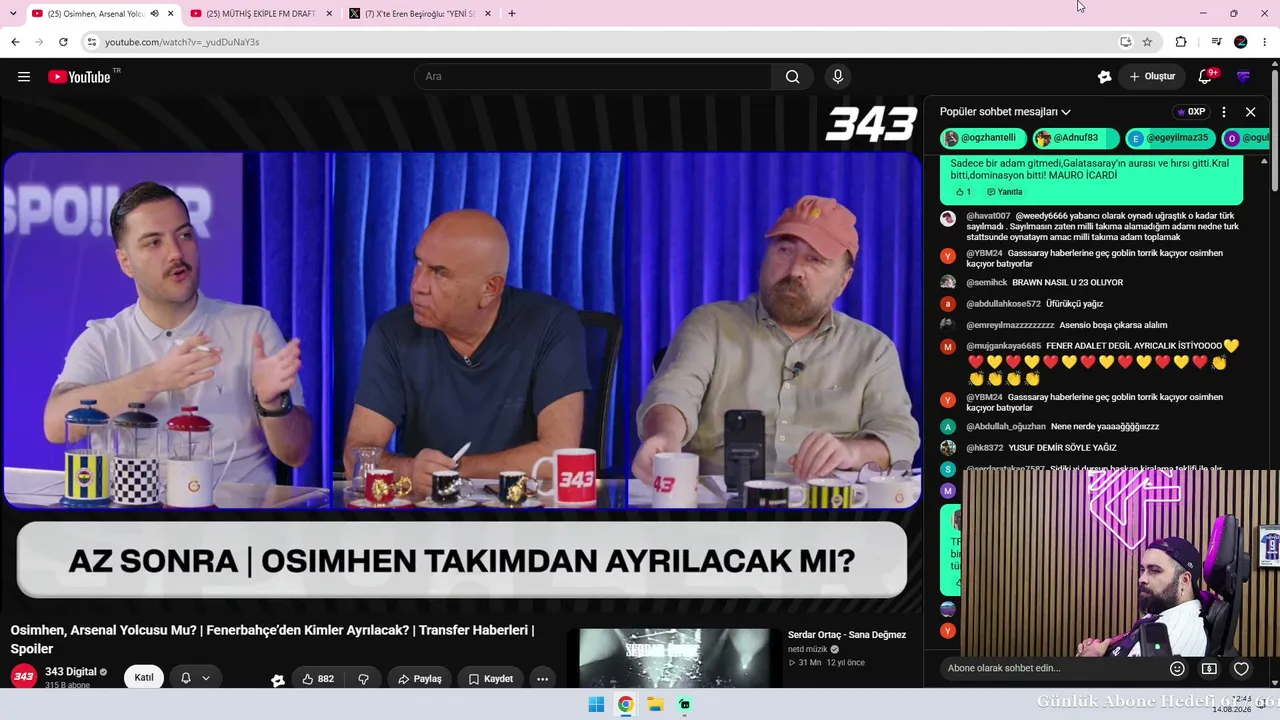Focus the YouTube Ara search field
Screen dimensions: 1280x720
click(x=592, y=77)
